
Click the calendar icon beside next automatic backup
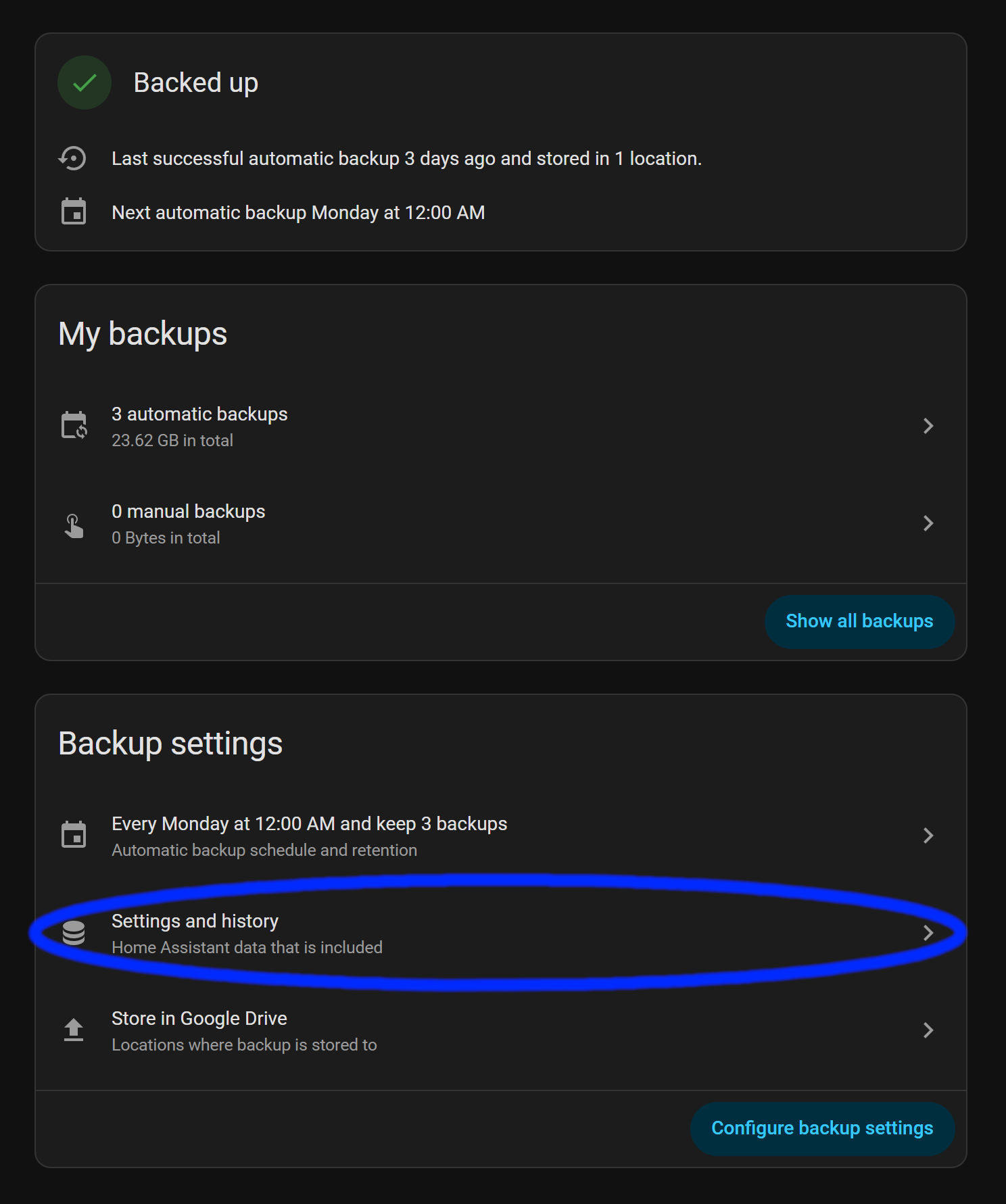pyautogui.click(x=72, y=212)
